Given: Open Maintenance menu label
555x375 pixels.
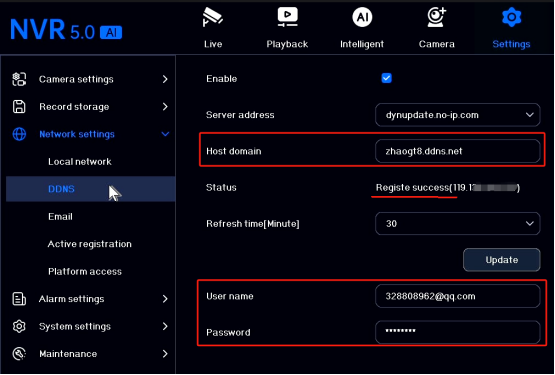Looking at the screenshot, I should [68, 354].
